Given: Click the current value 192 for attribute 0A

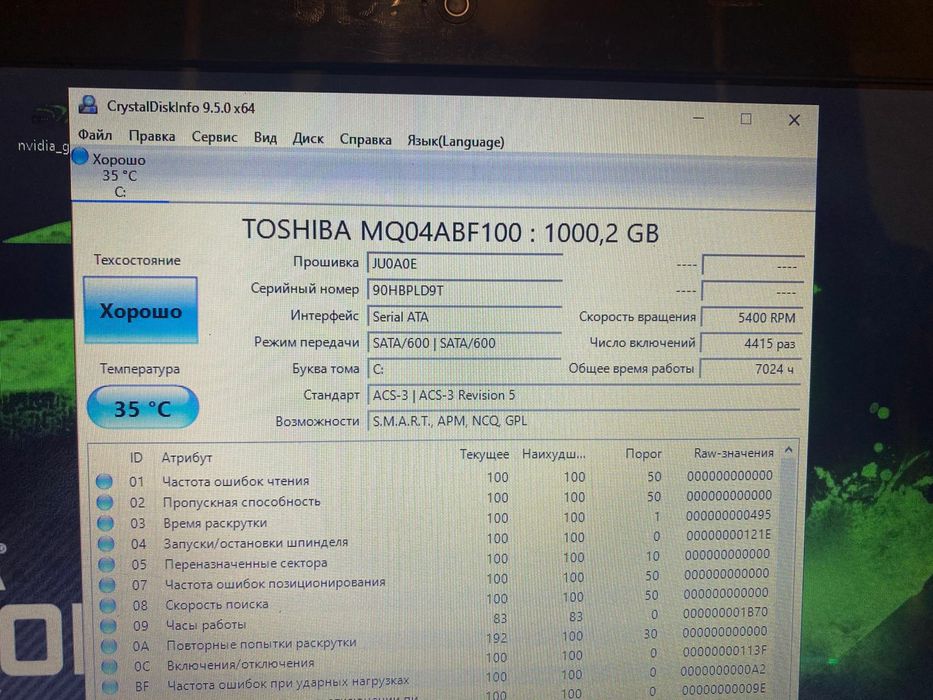Looking at the screenshot, I should [x=497, y=638].
